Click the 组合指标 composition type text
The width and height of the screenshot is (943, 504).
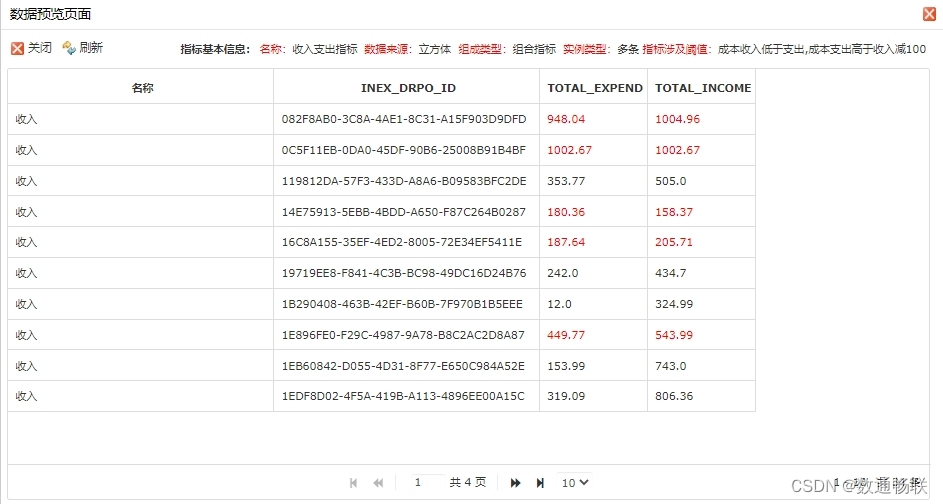(x=534, y=49)
